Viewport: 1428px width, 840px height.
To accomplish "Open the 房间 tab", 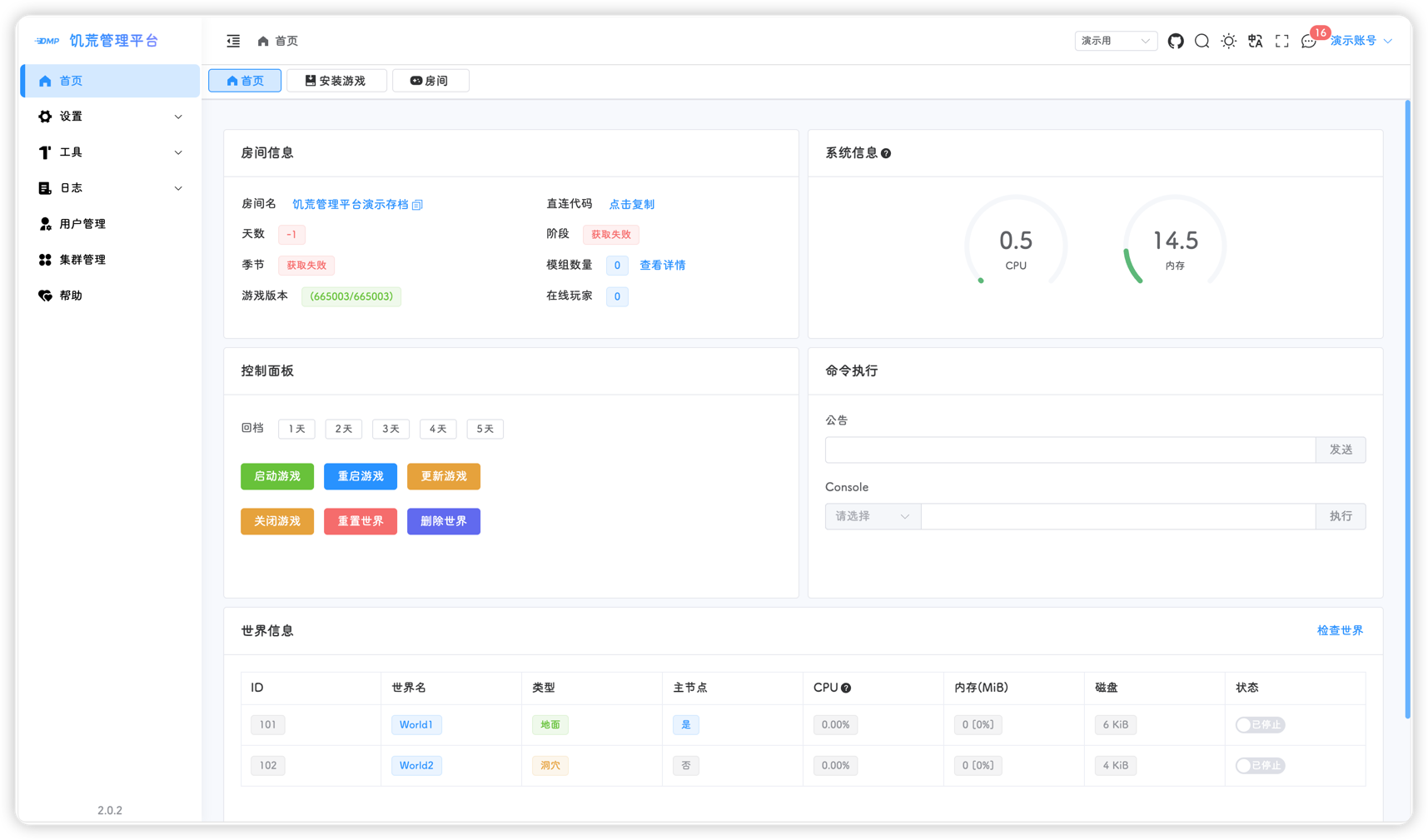I will point(430,80).
